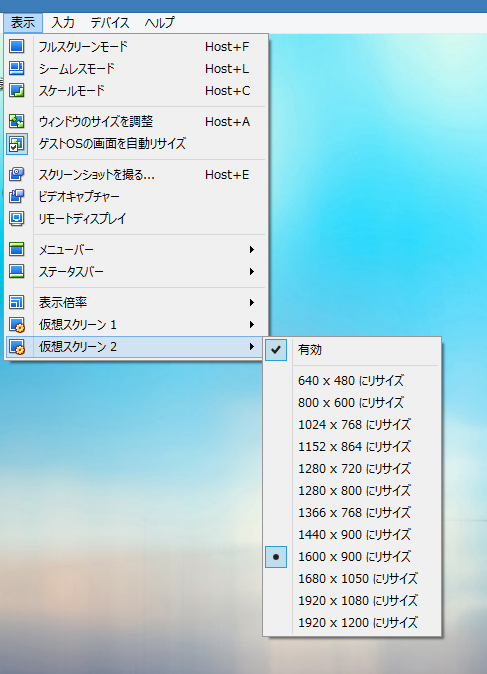
Task: Select 1024 x 768 にリサイズ
Action: tap(352, 424)
